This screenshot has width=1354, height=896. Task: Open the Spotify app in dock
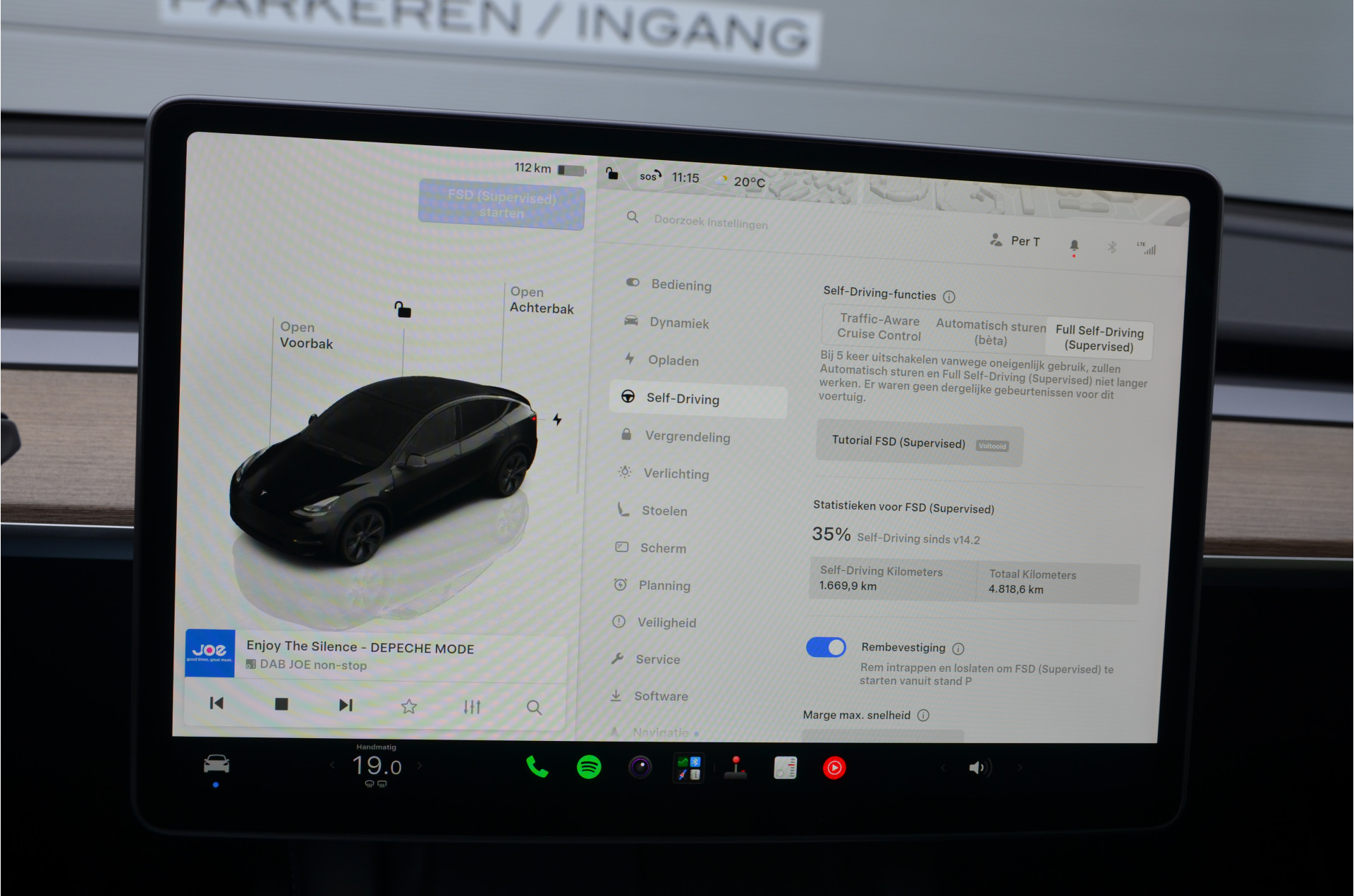pyautogui.click(x=589, y=767)
